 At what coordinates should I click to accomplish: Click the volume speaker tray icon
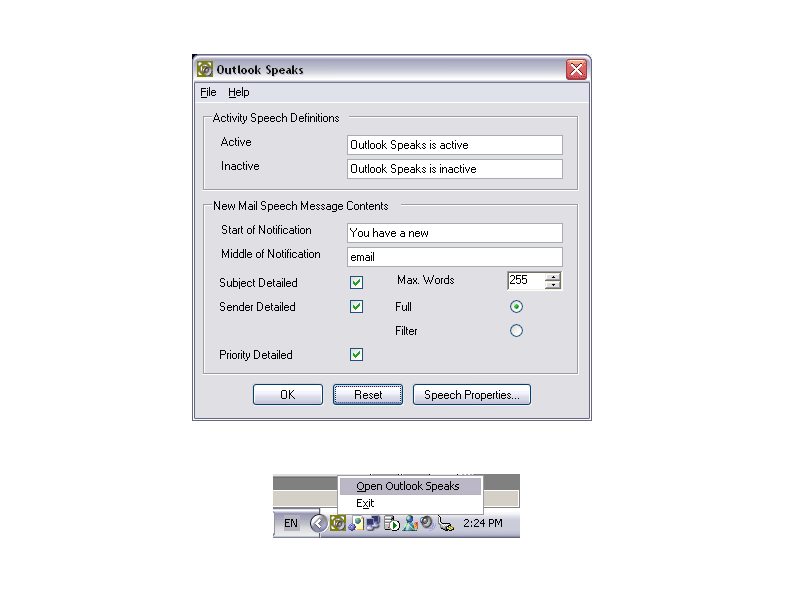coord(427,523)
